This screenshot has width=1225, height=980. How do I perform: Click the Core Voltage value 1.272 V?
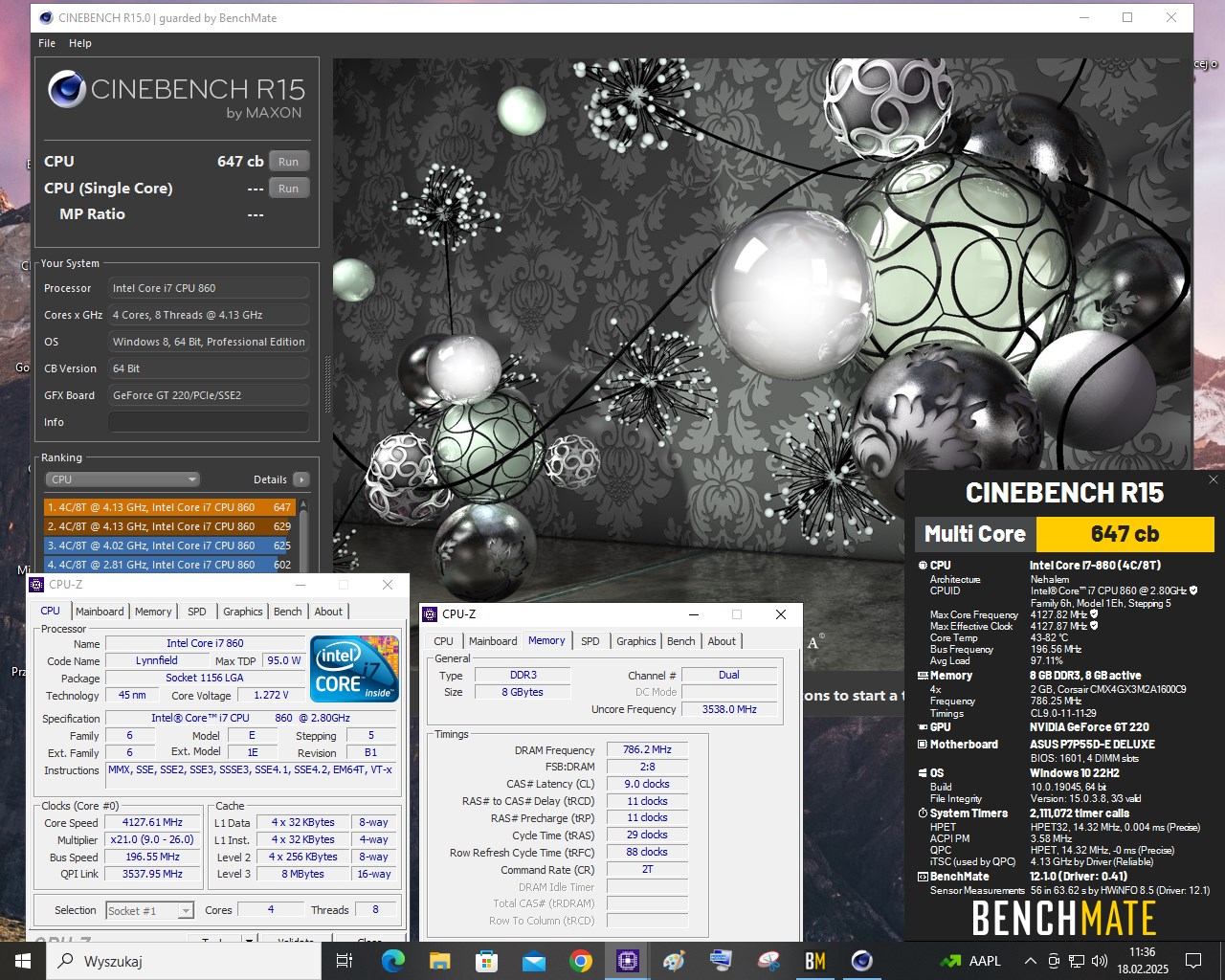pyautogui.click(x=271, y=695)
